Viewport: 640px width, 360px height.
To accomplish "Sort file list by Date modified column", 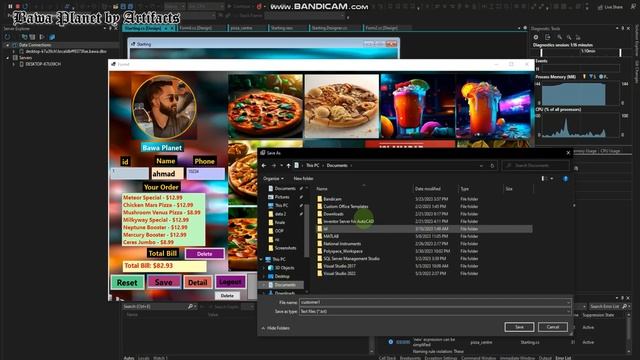I will coord(428,189).
